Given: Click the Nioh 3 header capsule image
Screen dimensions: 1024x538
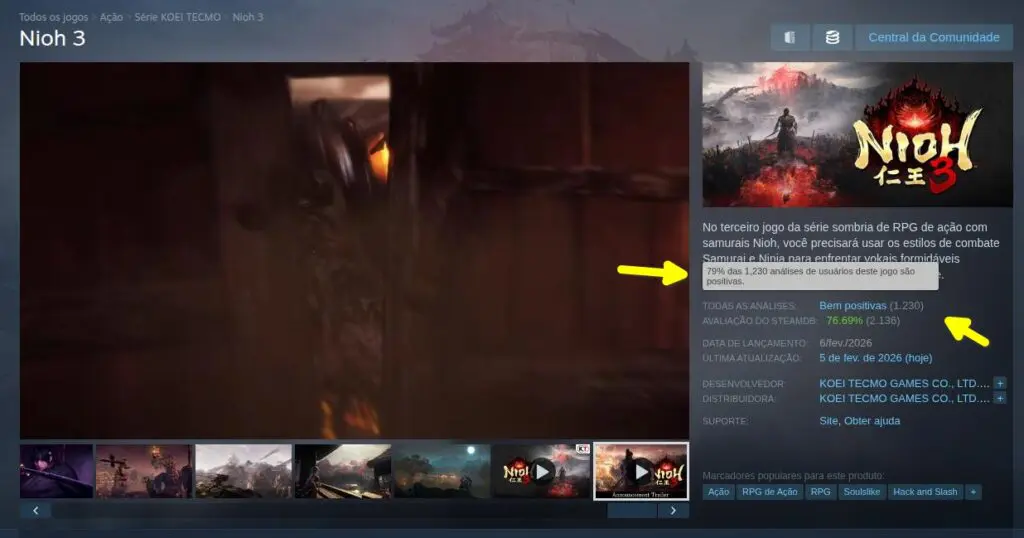Looking at the screenshot, I should pyautogui.click(x=856, y=135).
